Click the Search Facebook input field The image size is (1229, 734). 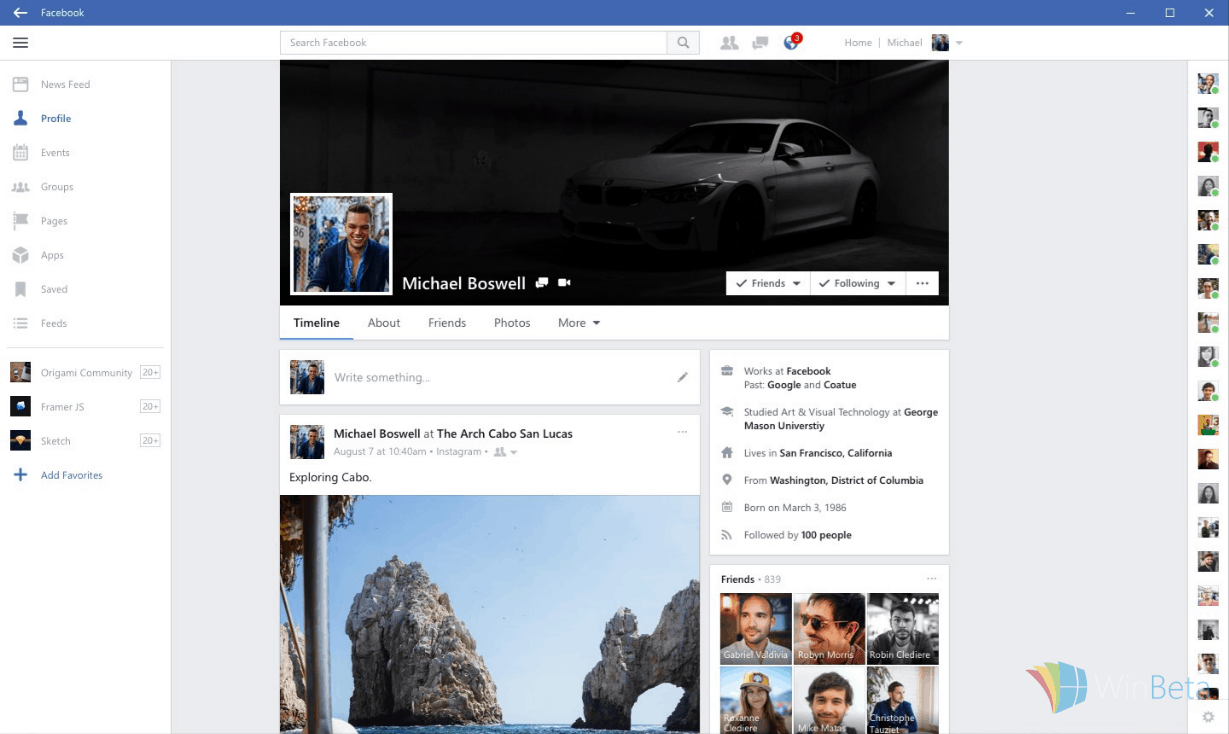click(474, 43)
